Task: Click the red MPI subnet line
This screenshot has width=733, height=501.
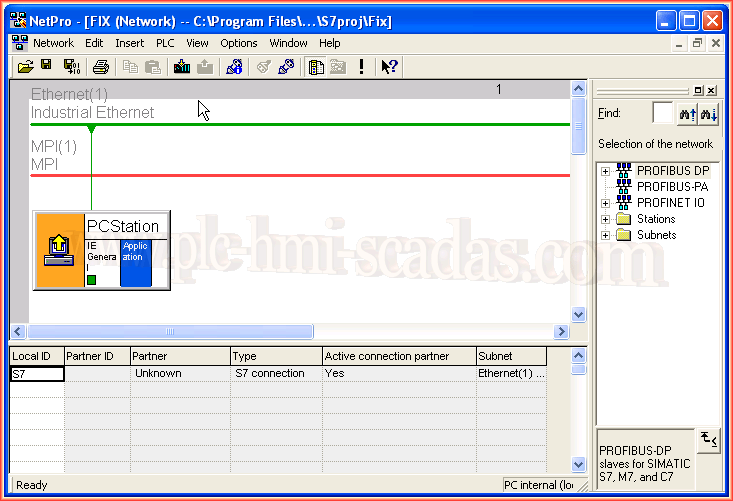Action: click(300, 175)
